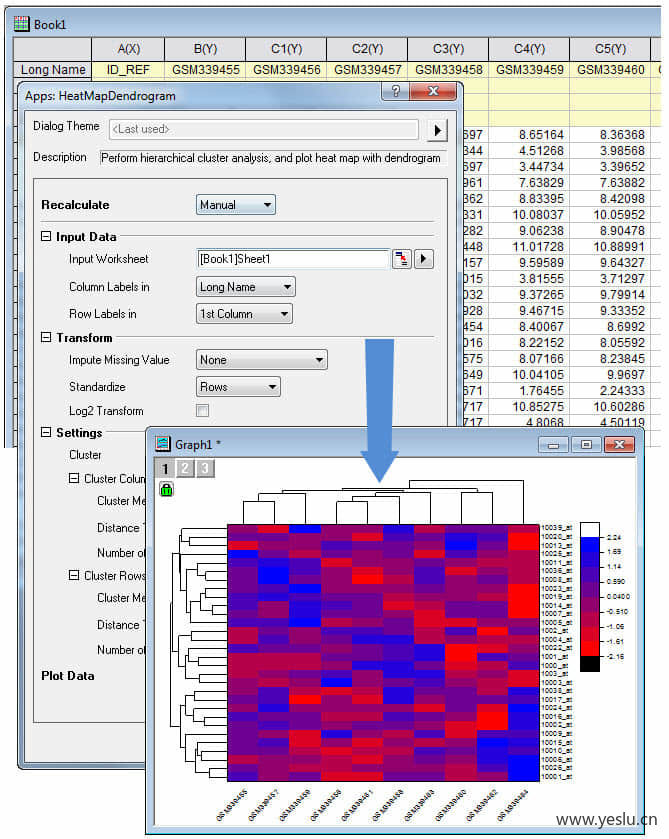
Task: Click the GSM339456 long name cell
Action: 286,70
